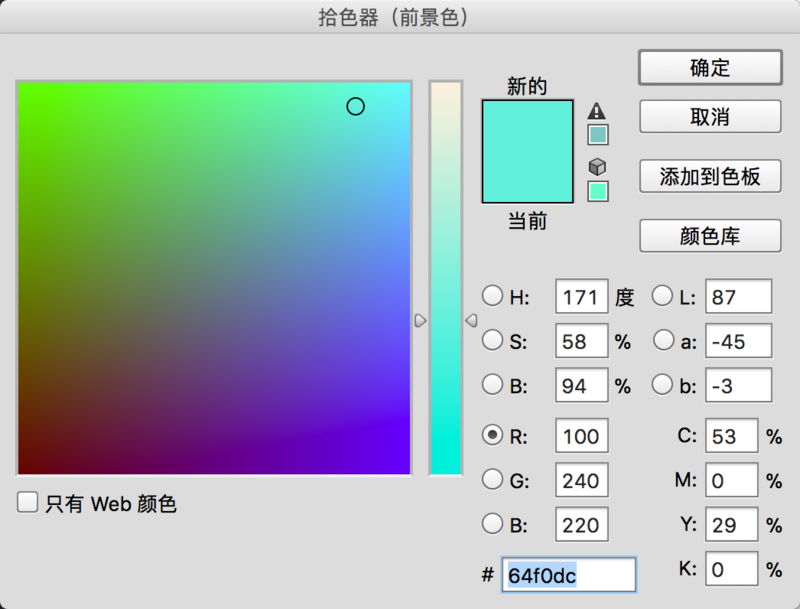Screen dimensions: 800x609
Task: Click the S field showing 58
Action: pos(582,341)
